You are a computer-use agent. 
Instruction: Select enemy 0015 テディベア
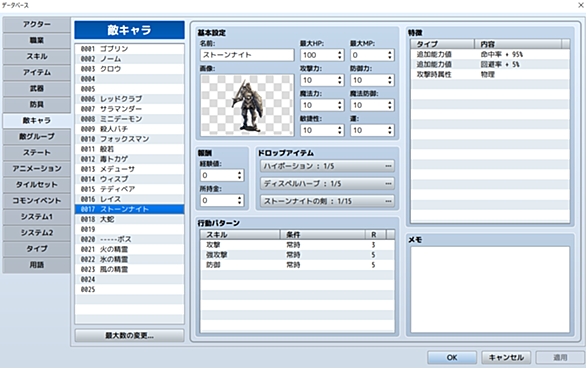[x=129, y=189]
